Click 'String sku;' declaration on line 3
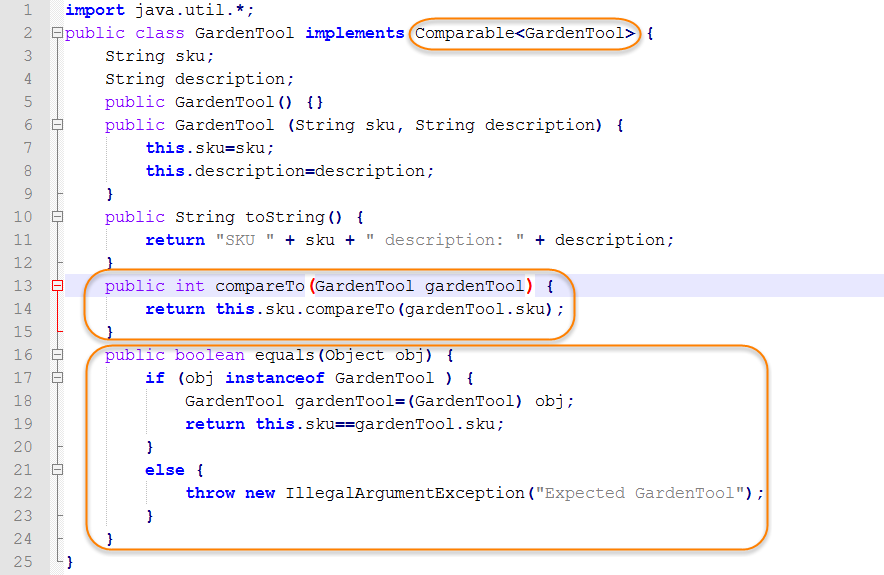The image size is (884, 575). tap(160, 56)
